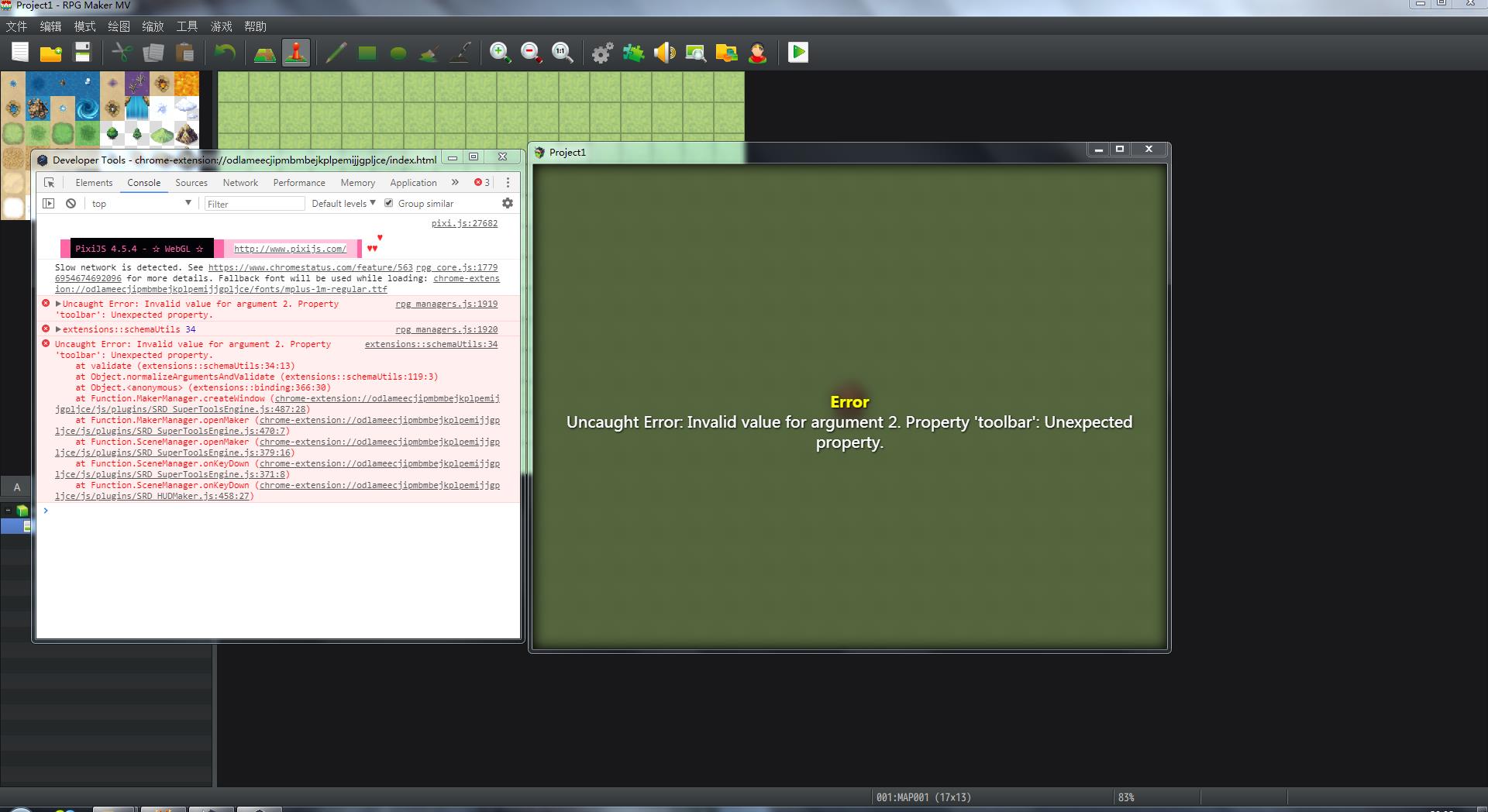The height and width of the screenshot is (812, 1488).
Task: Expand the extensions::schemaUtils 34 entry
Action: [58, 329]
